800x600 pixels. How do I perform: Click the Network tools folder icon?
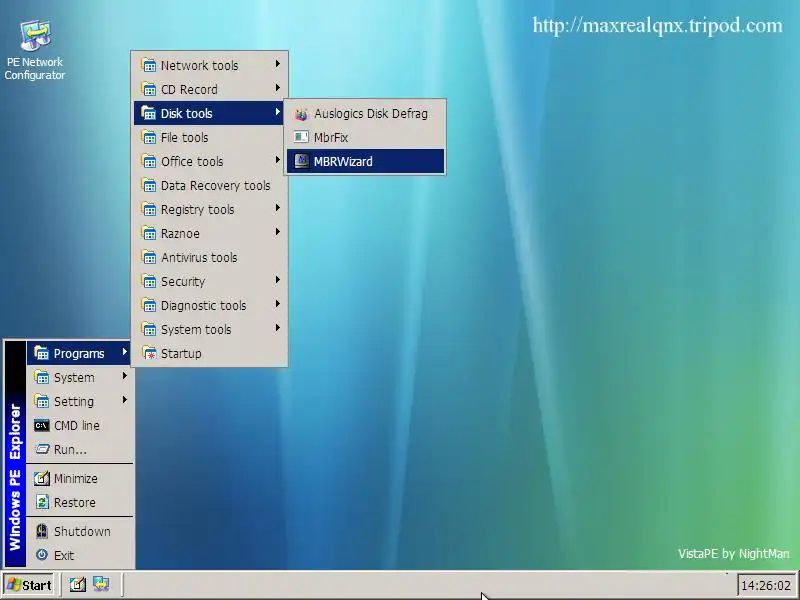148,65
